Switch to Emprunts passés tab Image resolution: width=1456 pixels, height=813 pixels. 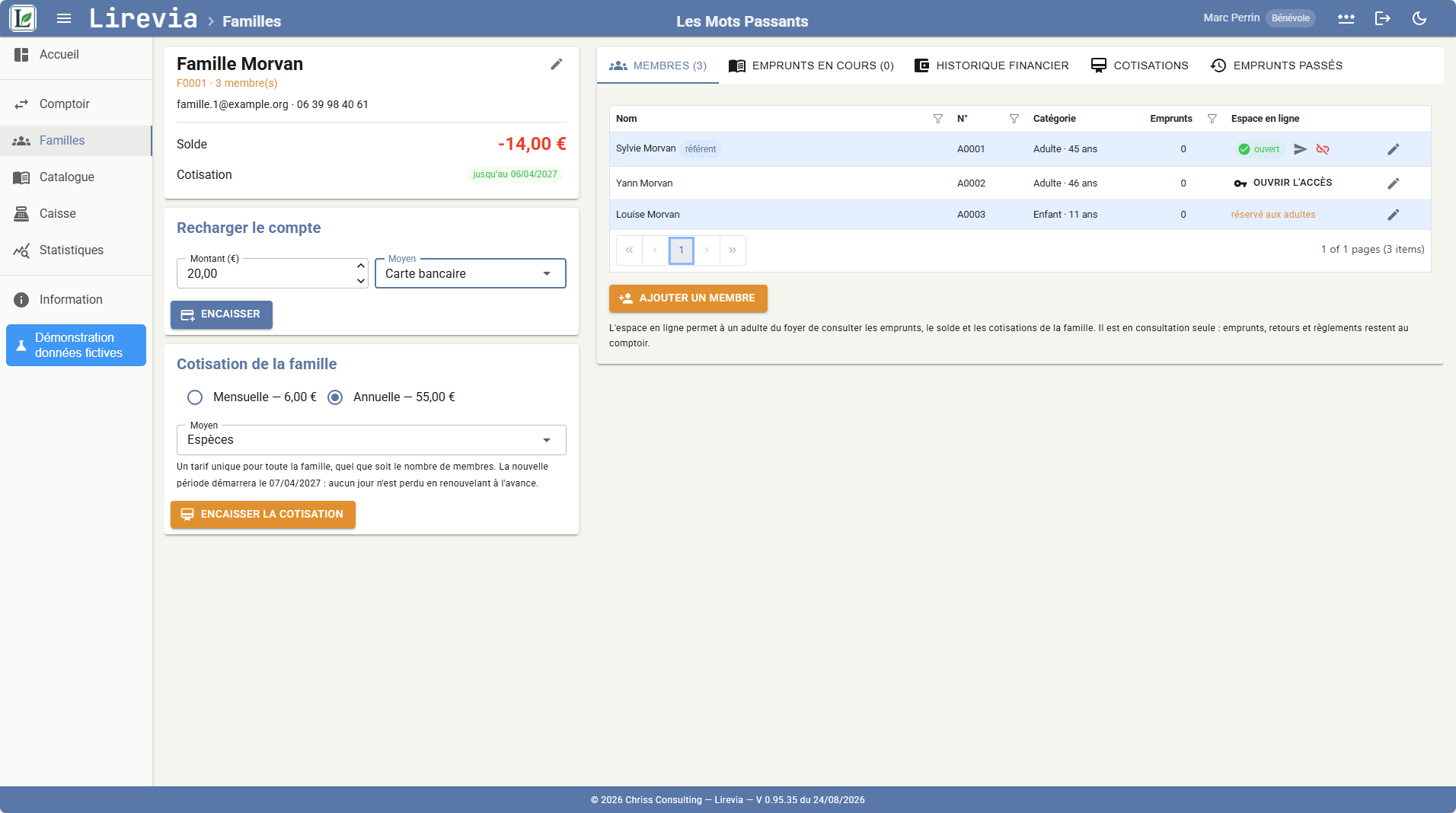(1277, 65)
